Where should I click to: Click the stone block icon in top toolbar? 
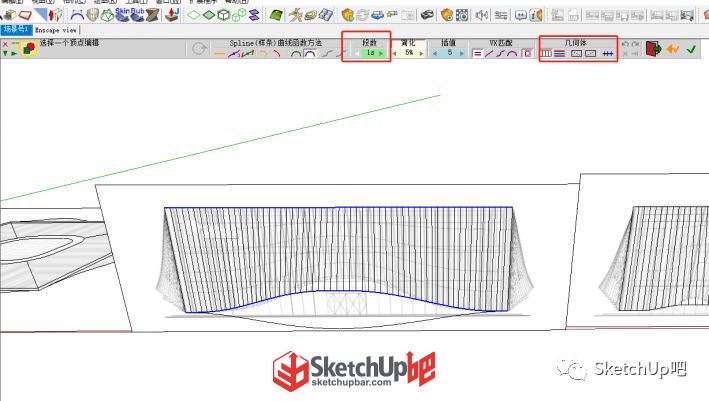[x=10, y=15]
